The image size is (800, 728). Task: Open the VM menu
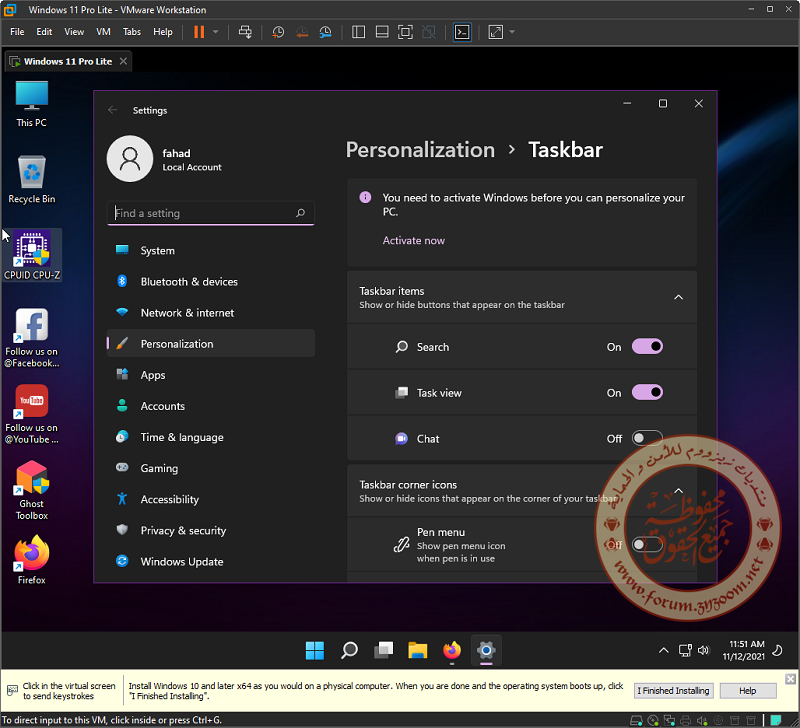point(103,32)
